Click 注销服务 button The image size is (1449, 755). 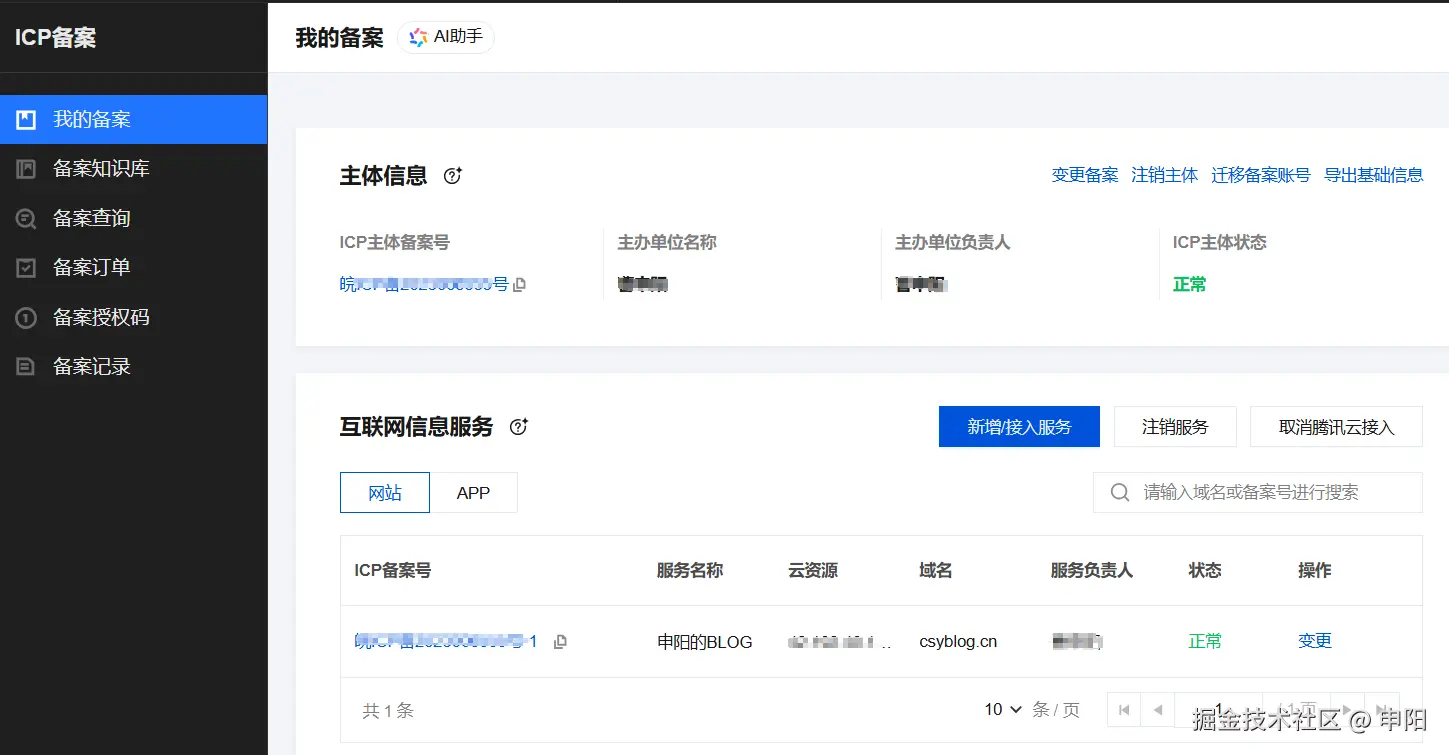1175,427
